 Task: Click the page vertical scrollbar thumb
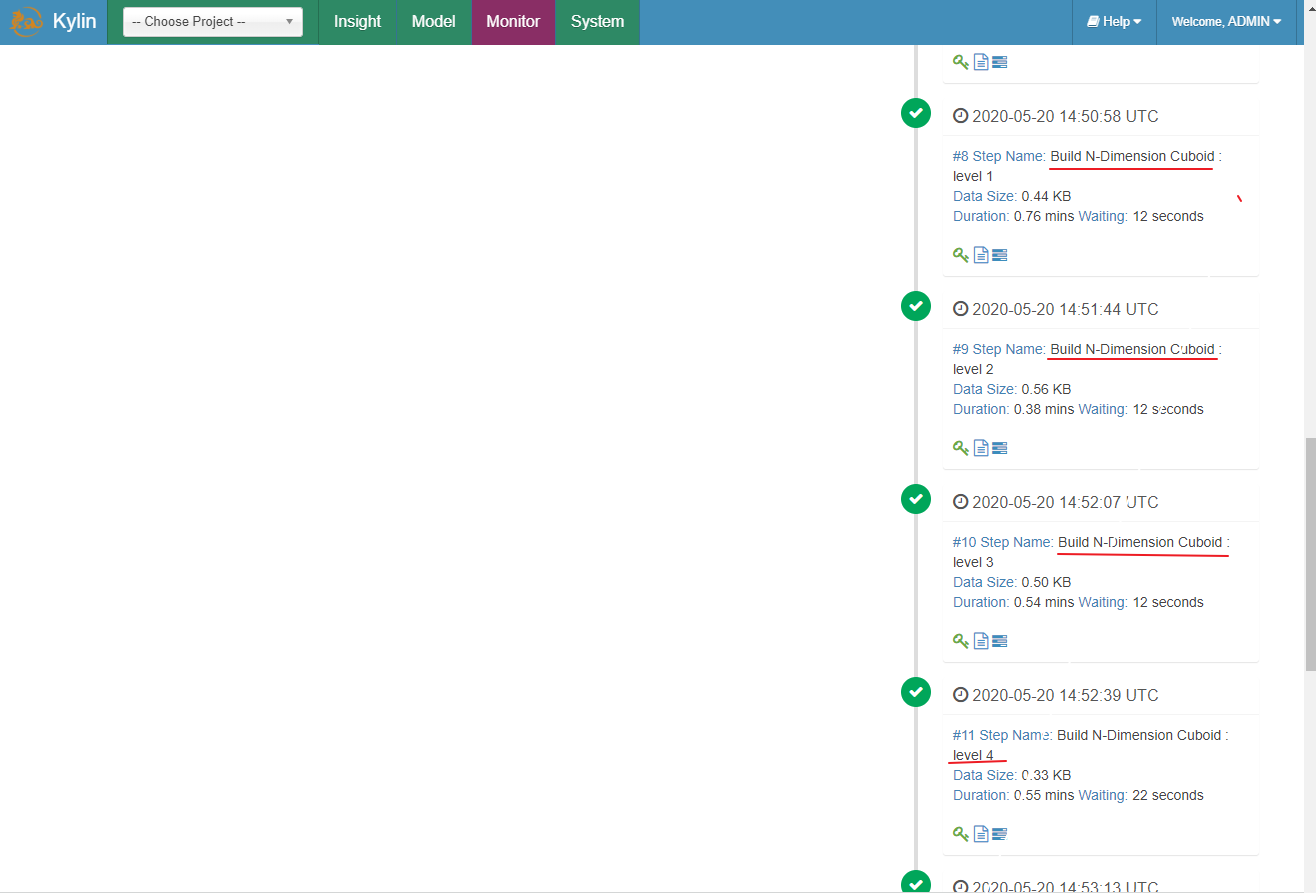click(x=1311, y=554)
